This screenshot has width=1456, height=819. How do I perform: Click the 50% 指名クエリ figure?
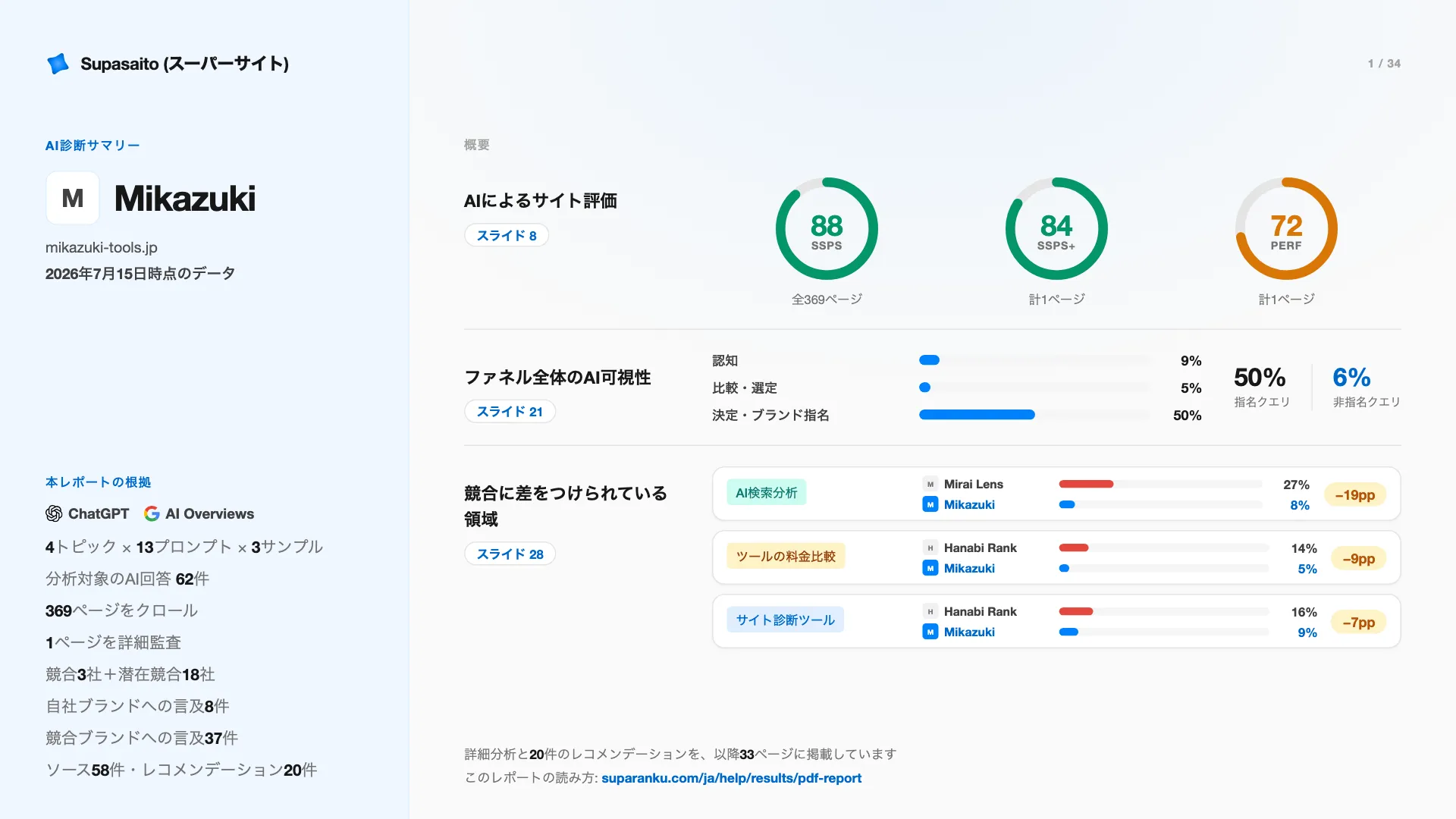pyautogui.click(x=1260, y=387)
